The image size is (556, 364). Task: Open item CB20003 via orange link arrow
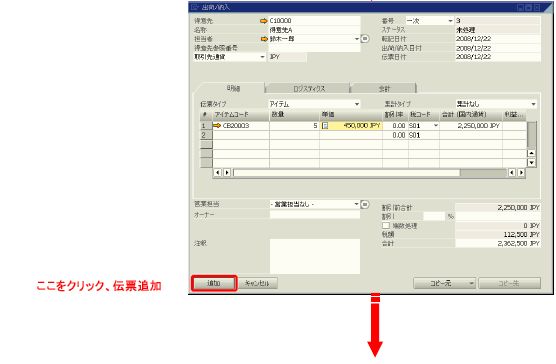[x=217, y=125]
